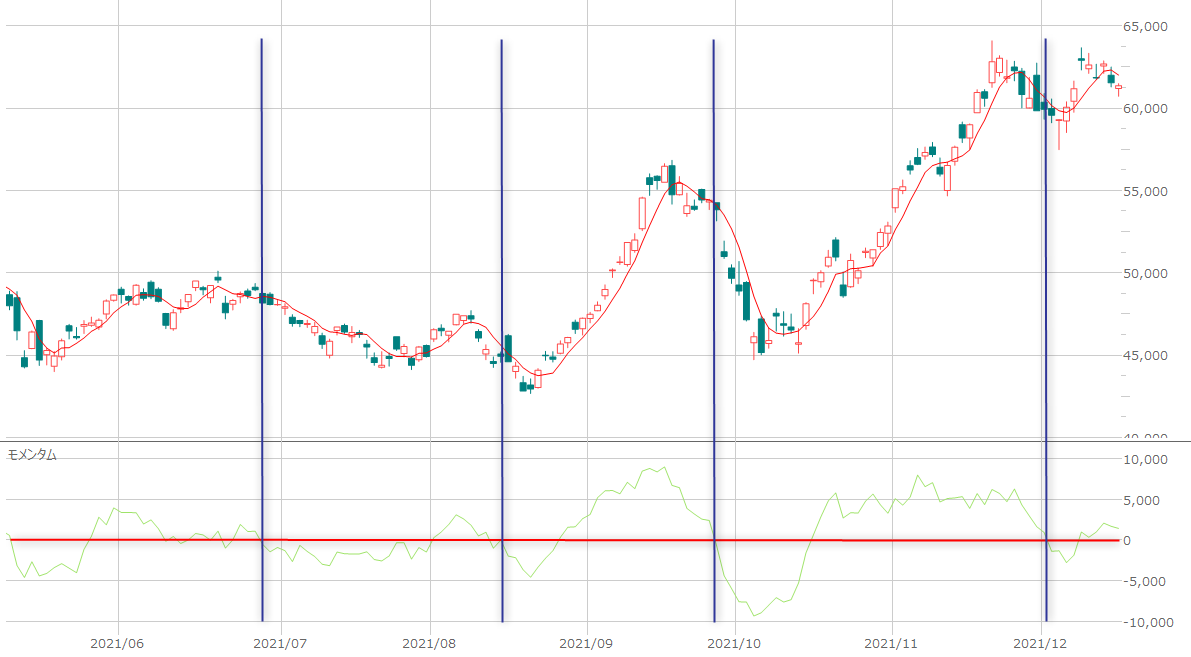1191x657 pixels.
Task: Select the blue vertical line nearest 2021/07
Action: coord(262,300)
